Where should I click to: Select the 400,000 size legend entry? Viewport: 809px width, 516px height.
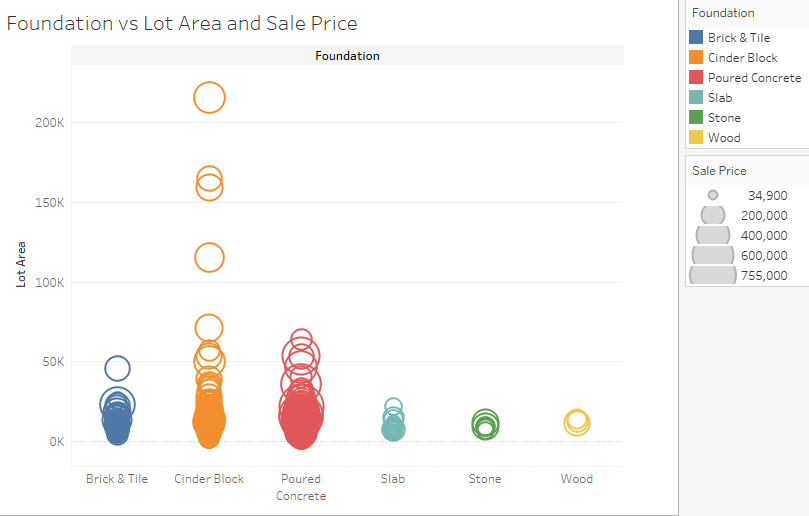[741, 235]
